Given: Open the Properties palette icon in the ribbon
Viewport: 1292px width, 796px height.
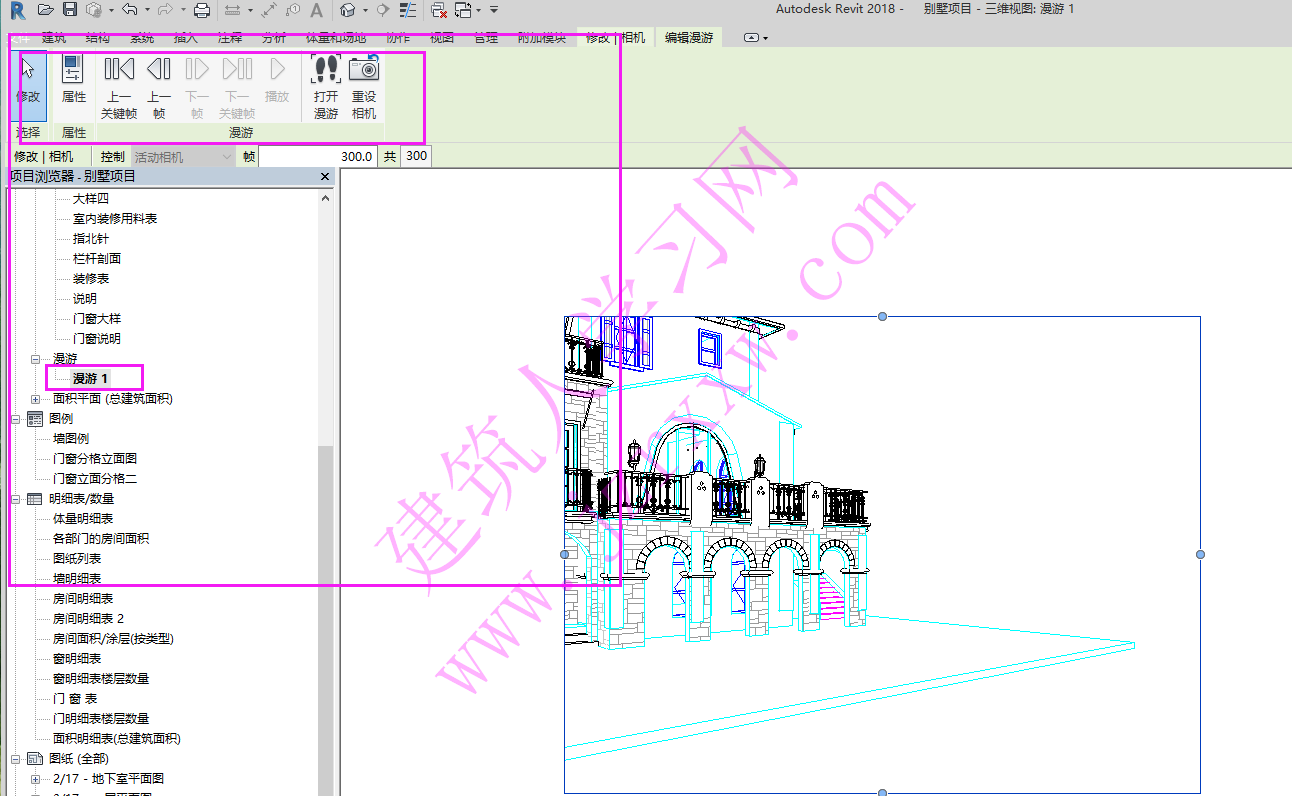Looking at the screenshot, I should (74, 80).
